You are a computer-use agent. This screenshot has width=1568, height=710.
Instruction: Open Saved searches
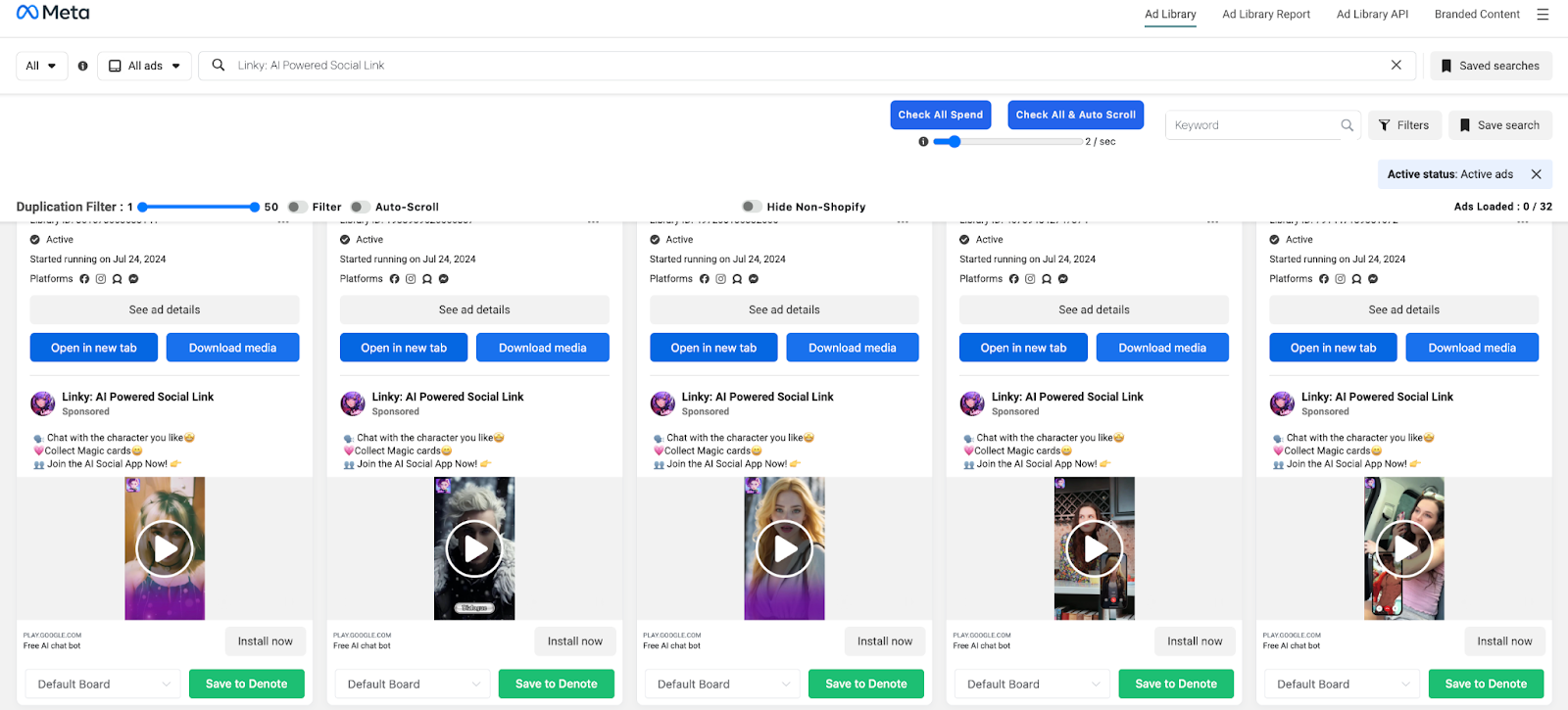[x=1491, y=66]
